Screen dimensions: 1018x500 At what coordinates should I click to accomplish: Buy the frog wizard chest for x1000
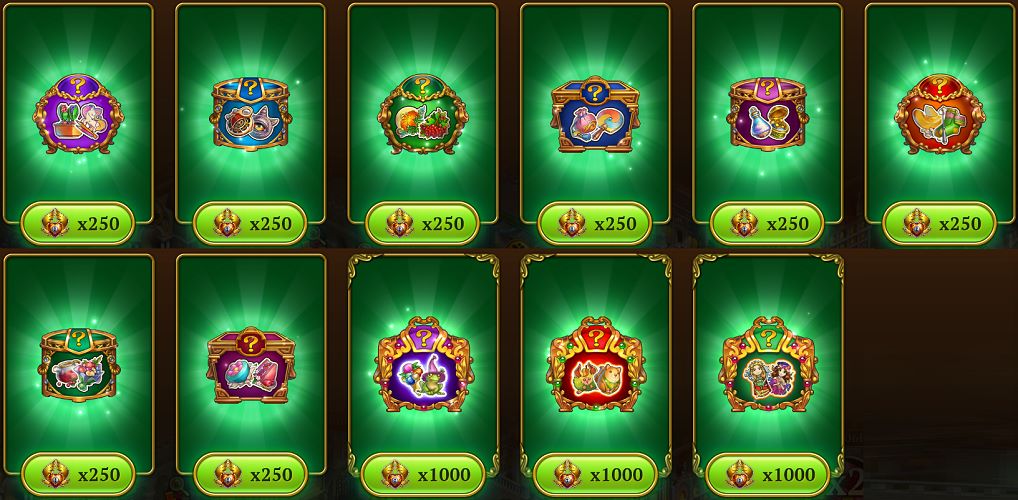[423, 475]
